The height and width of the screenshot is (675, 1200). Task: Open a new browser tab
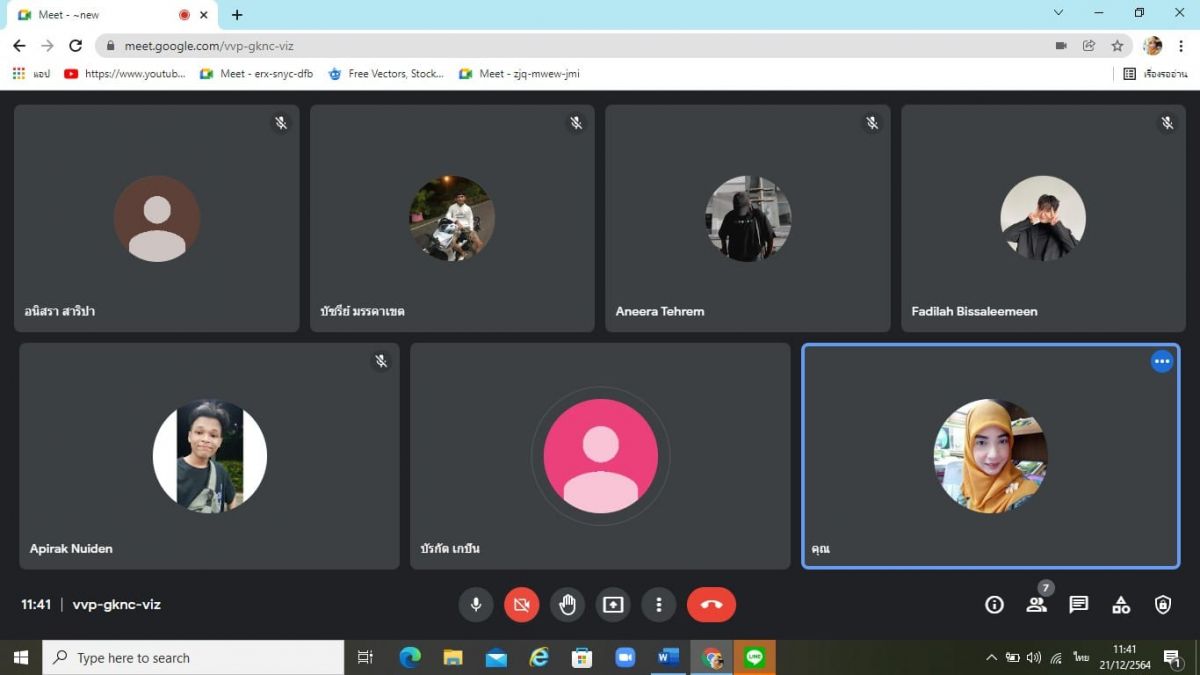[237, 15]
